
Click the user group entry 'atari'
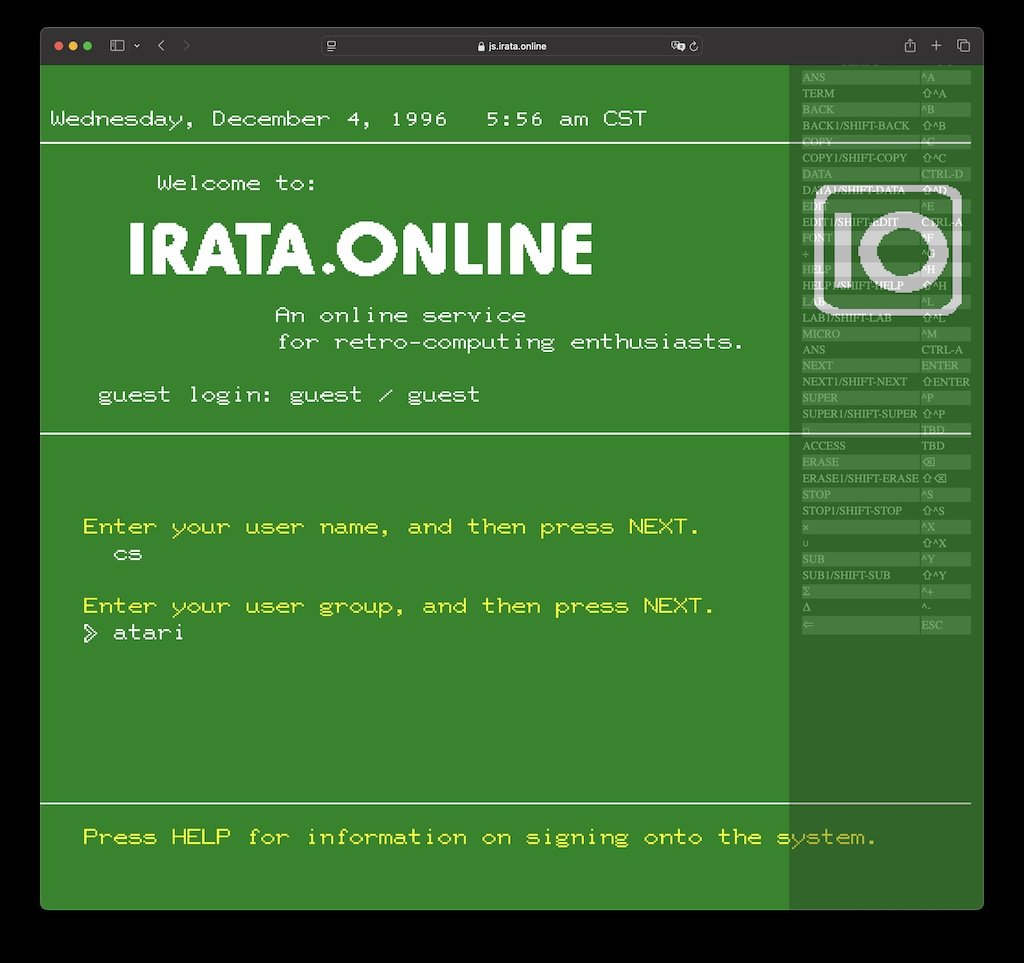[148, 632]
